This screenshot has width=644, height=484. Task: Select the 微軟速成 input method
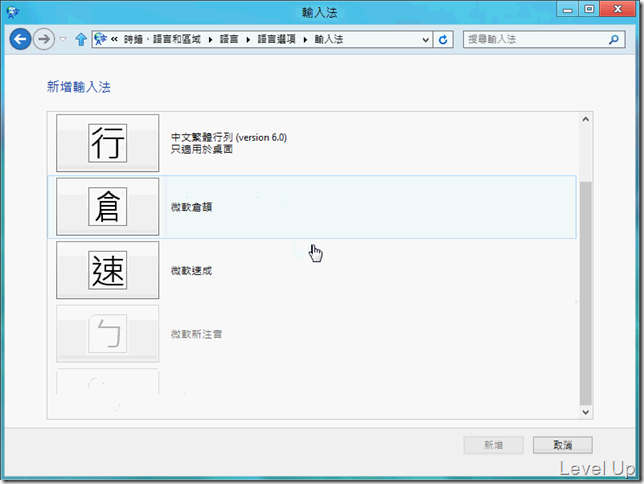click(312, 270)
